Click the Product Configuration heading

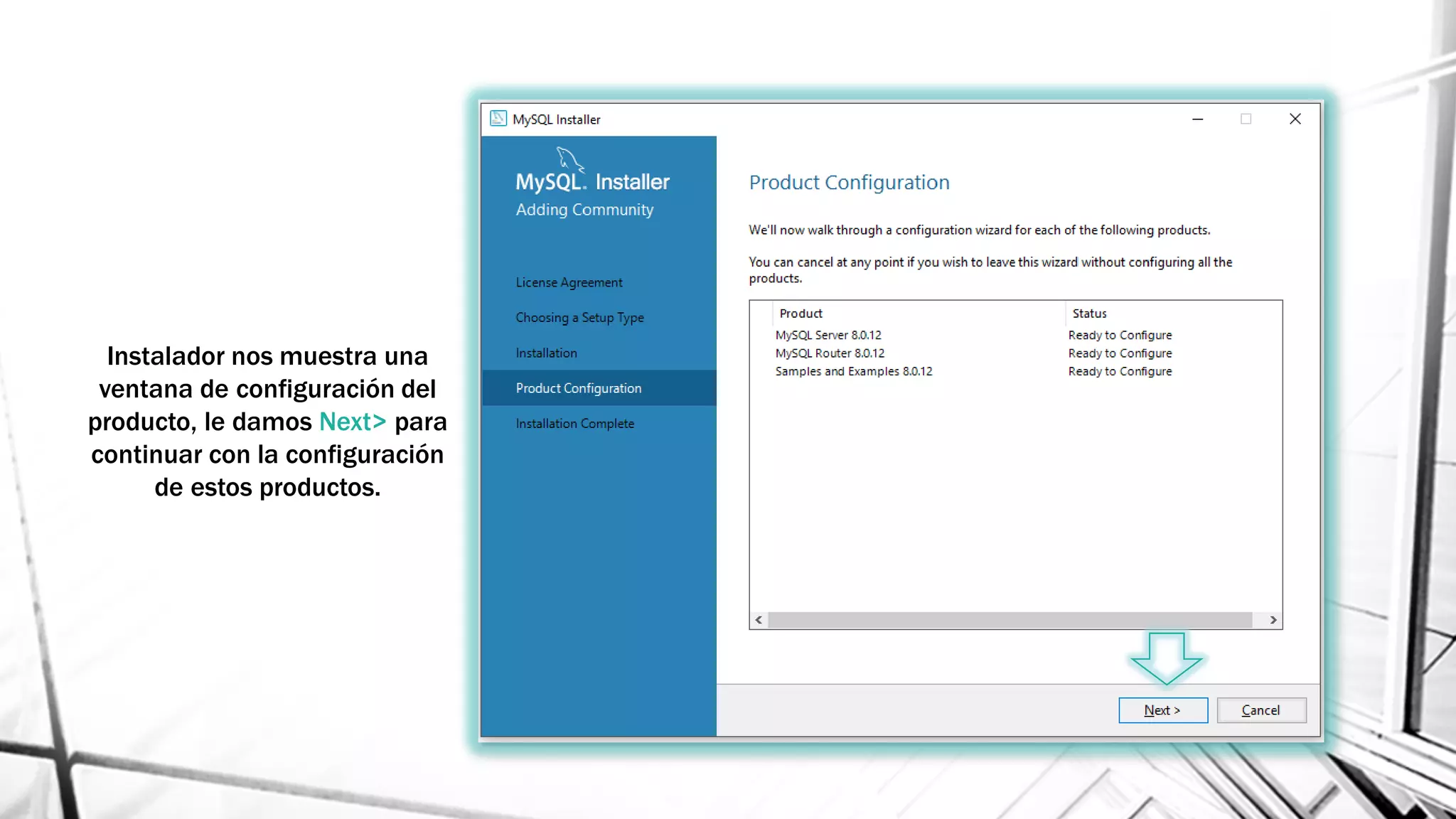[x=850, y=183]
